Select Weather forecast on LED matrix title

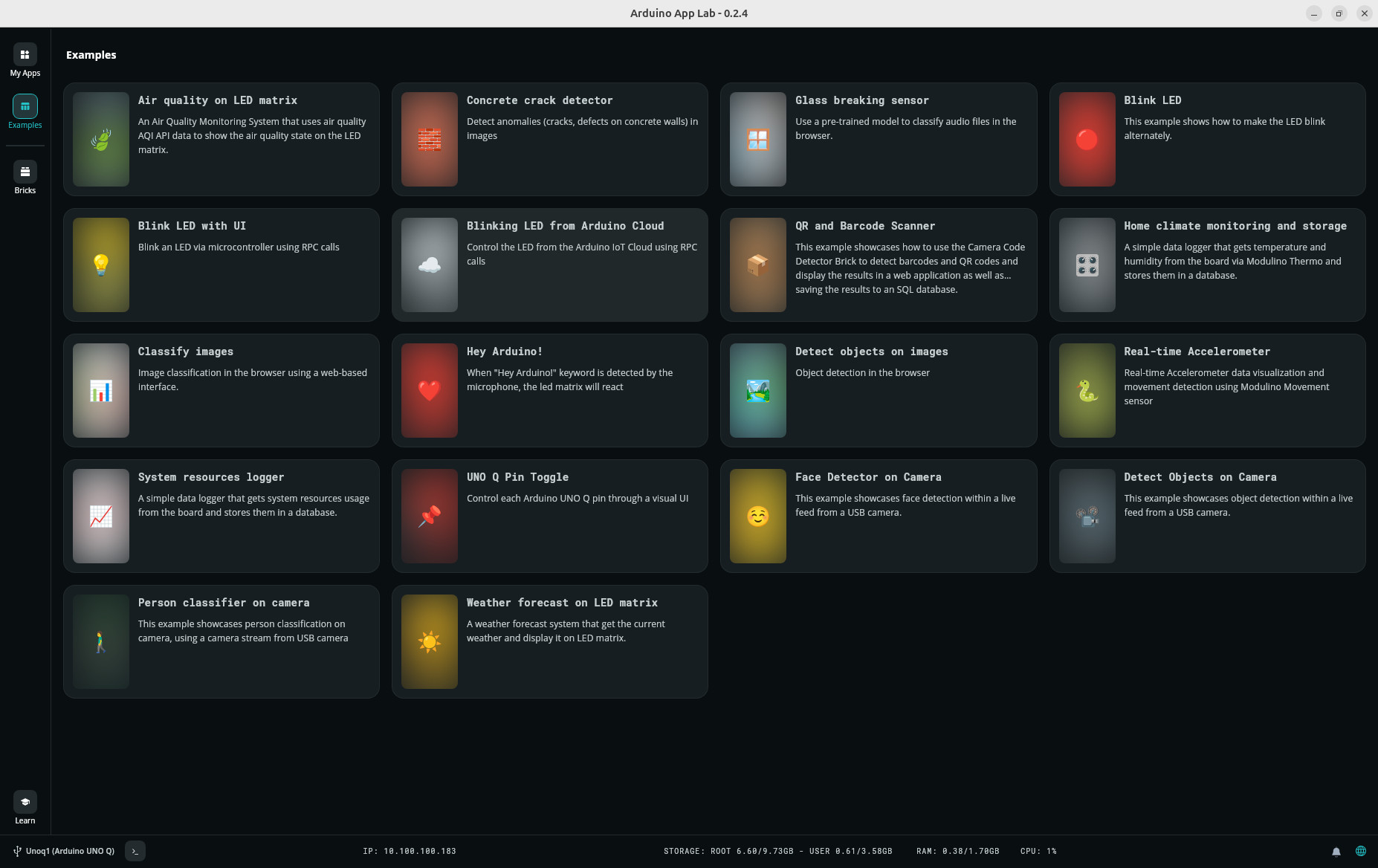[562, 603]
